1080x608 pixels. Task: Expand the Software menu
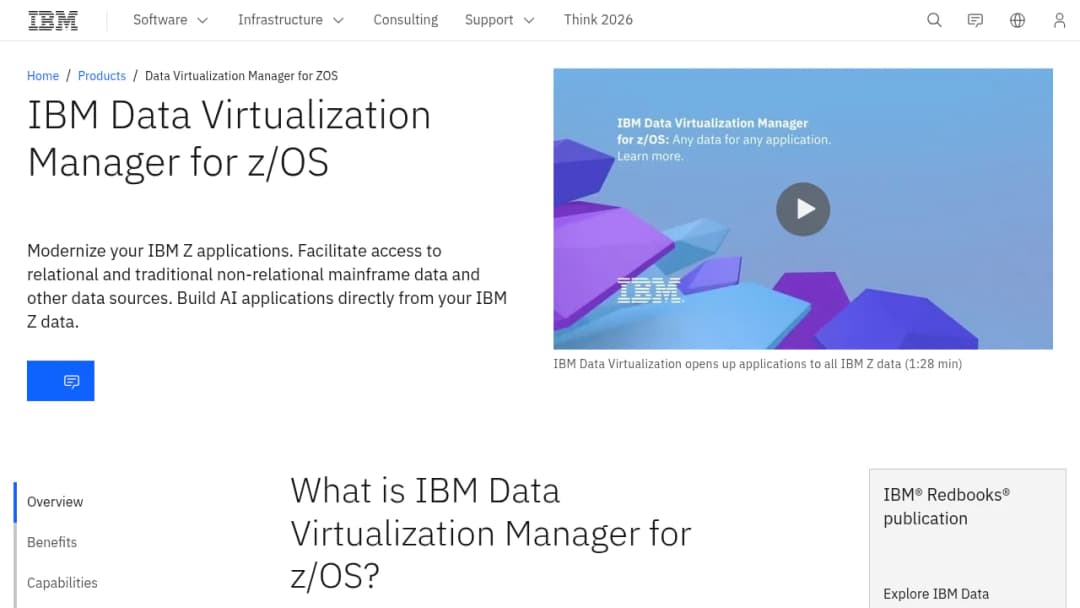coord(170,20)
